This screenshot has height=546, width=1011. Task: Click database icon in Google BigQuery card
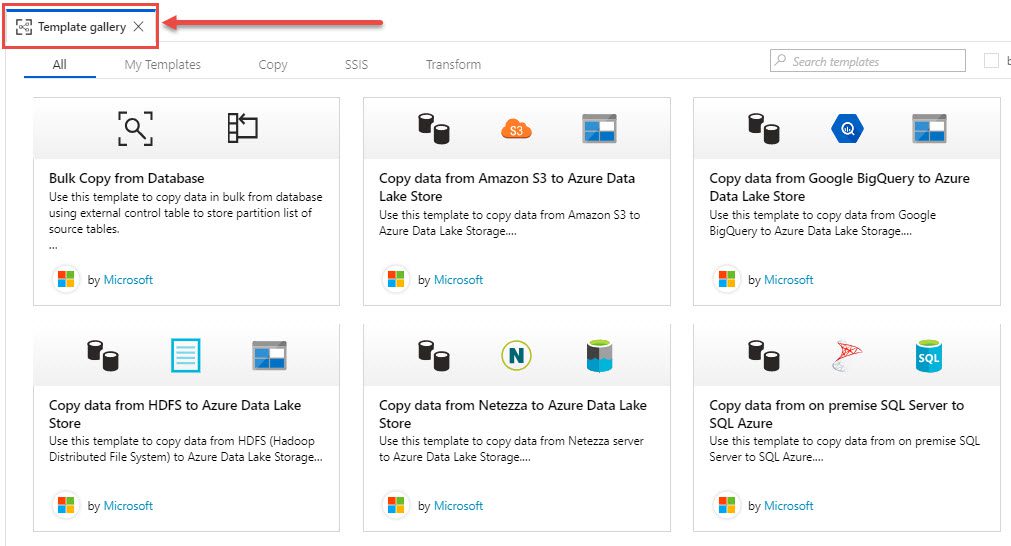coord(764,128)
